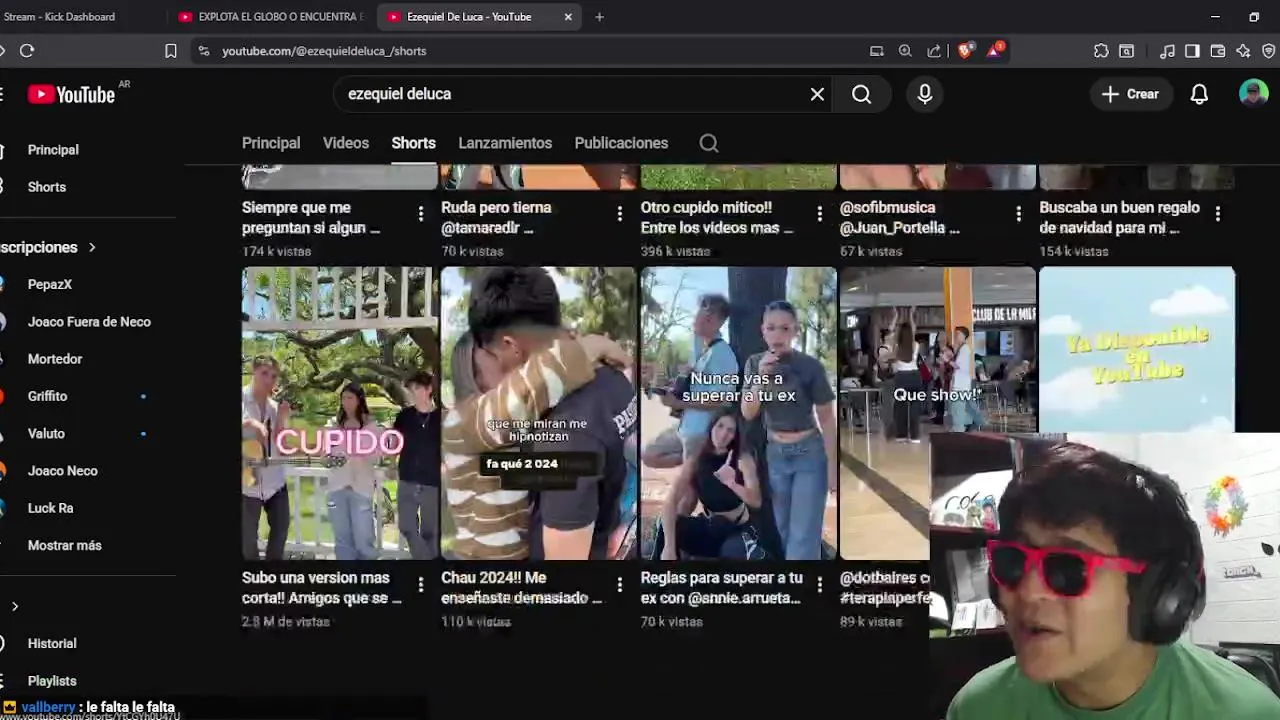Open Playlists in sidebar

coord(52,681)
